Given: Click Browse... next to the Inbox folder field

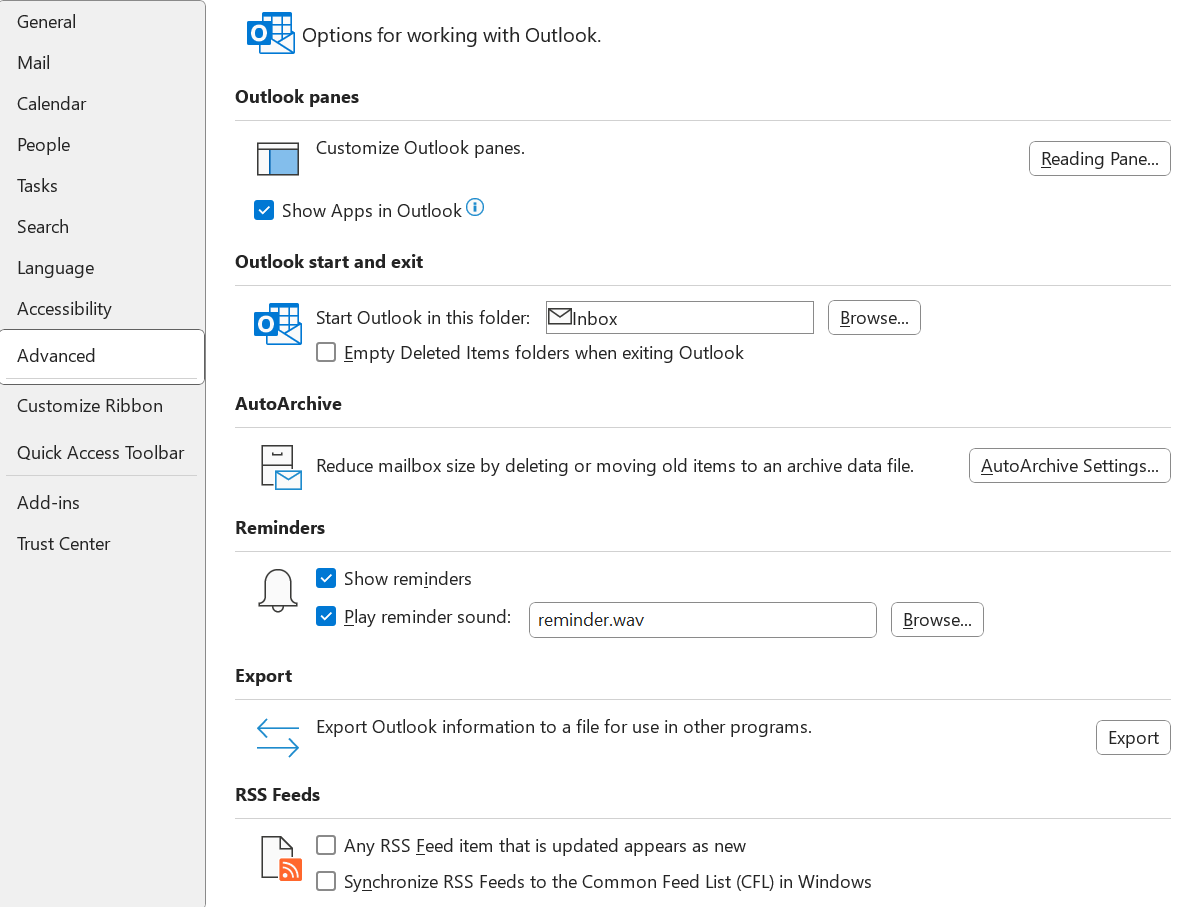Looking at the screenshot, I should (x=874, y=318).
